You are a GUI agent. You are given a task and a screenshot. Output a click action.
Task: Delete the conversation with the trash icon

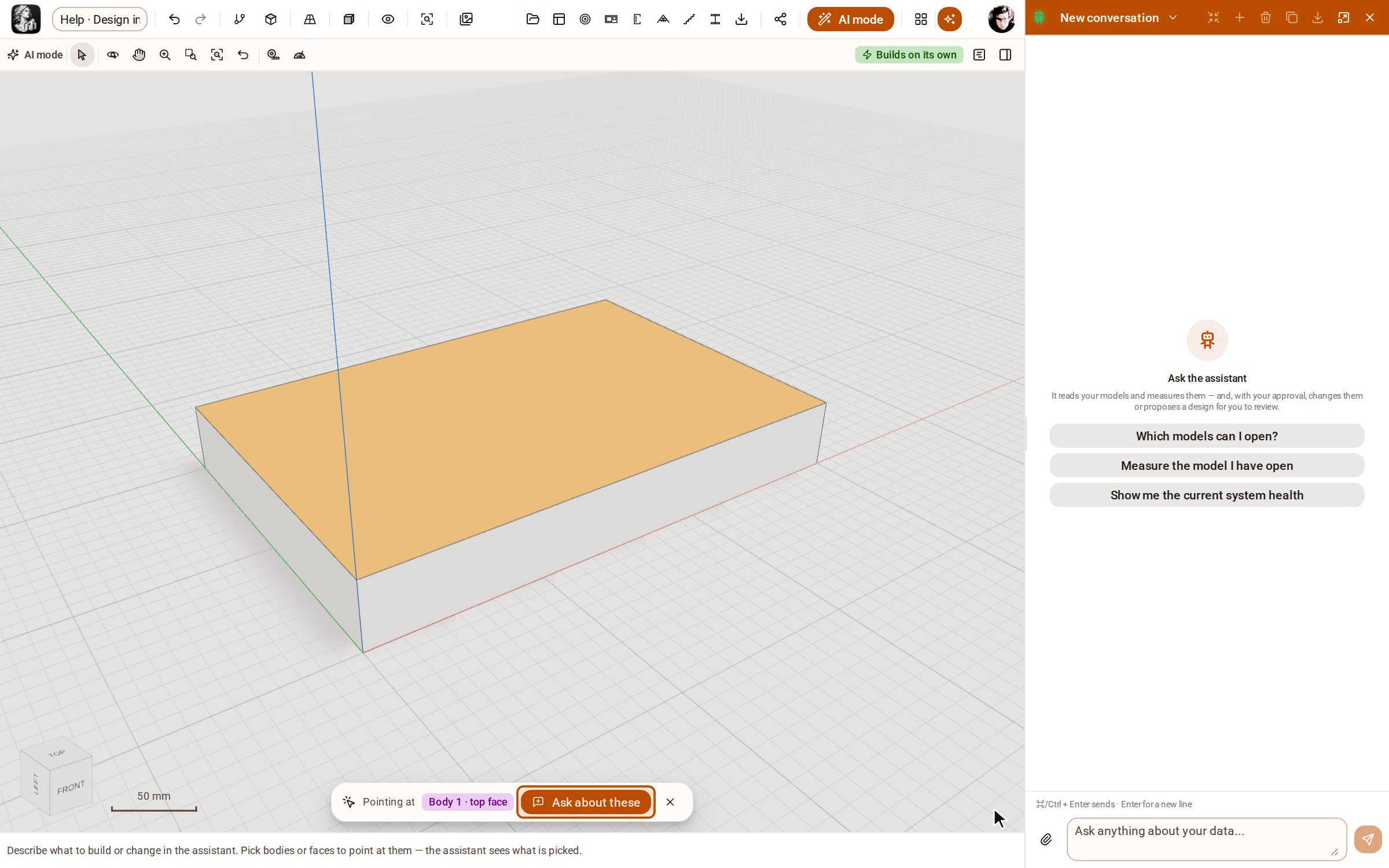[x=1266, y=18]
